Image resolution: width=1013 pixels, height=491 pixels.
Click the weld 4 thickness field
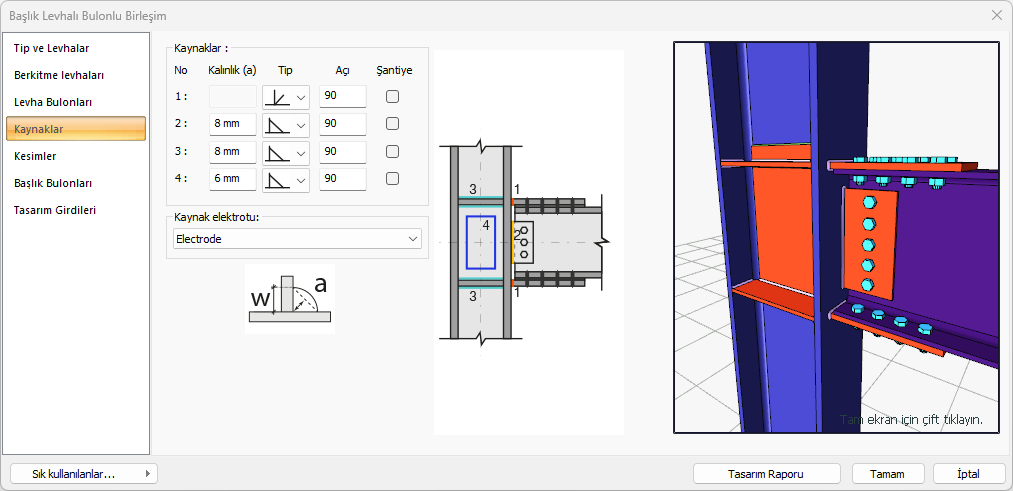point(232,179)
